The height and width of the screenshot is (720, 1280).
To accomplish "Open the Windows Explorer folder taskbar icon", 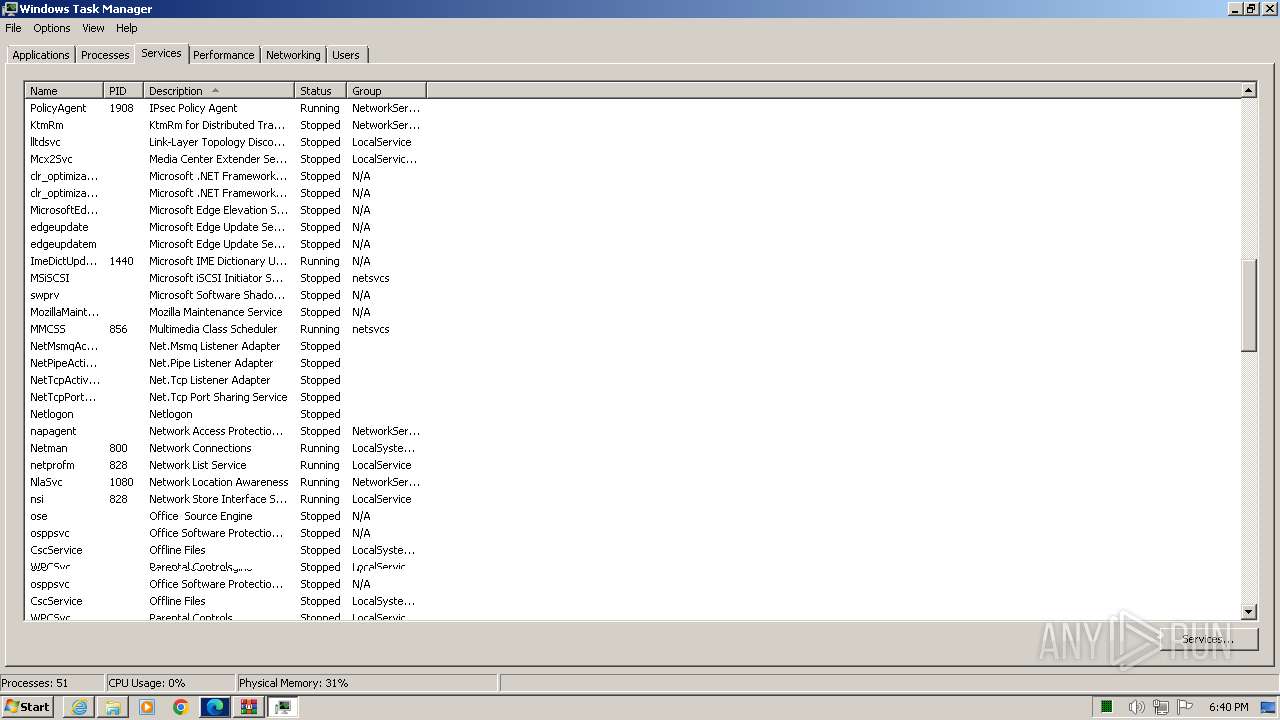I will (113, 707).
